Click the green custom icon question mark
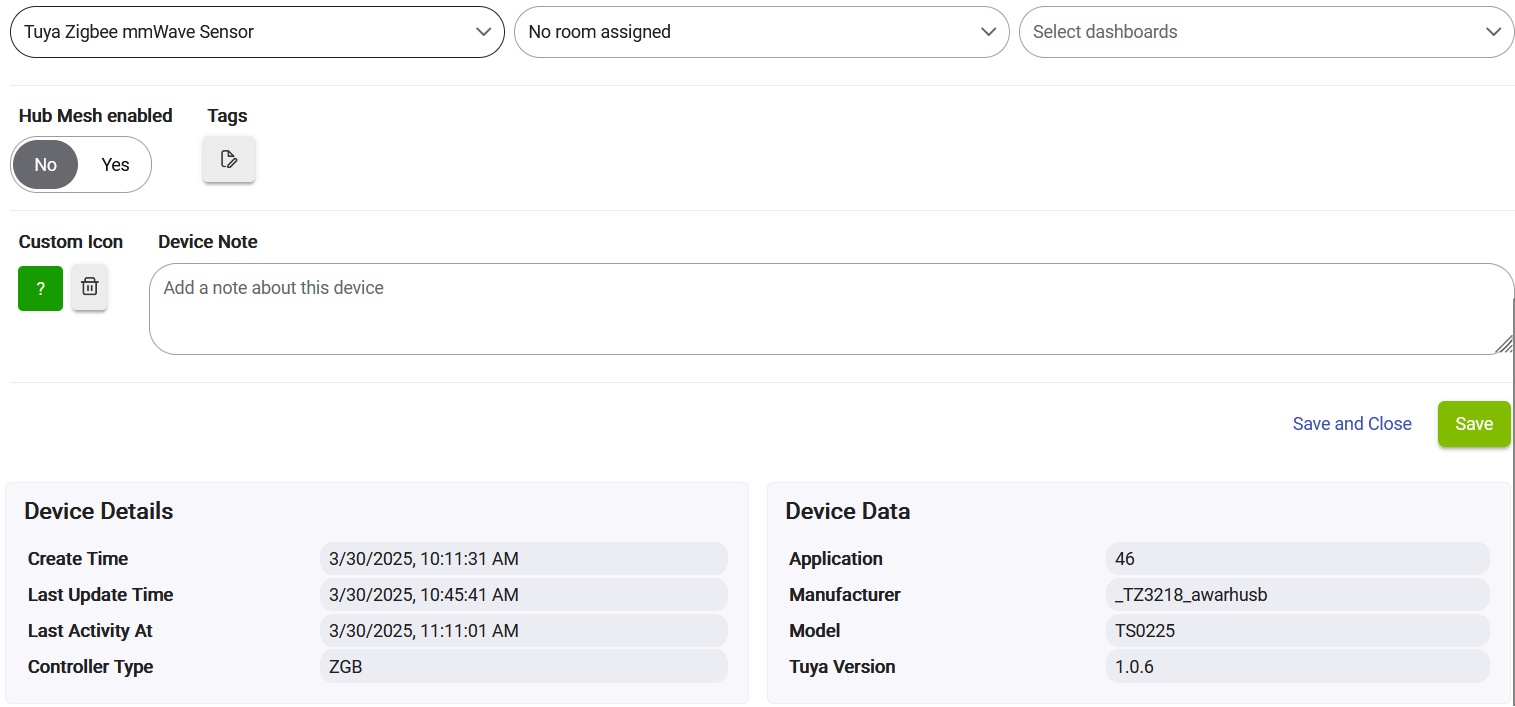 tap(40, 288)
